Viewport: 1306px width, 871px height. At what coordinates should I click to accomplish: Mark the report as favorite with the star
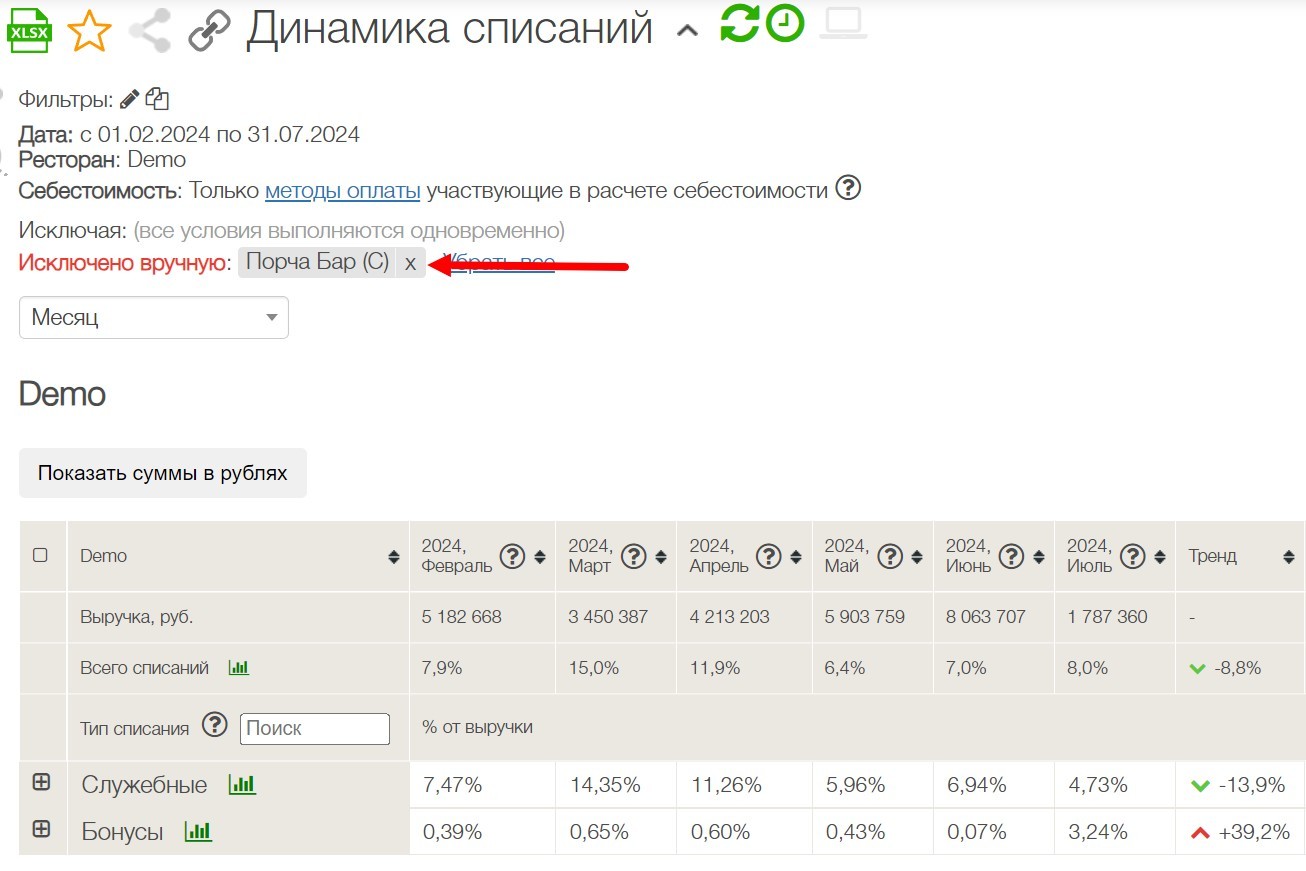(x=88, y=29)
